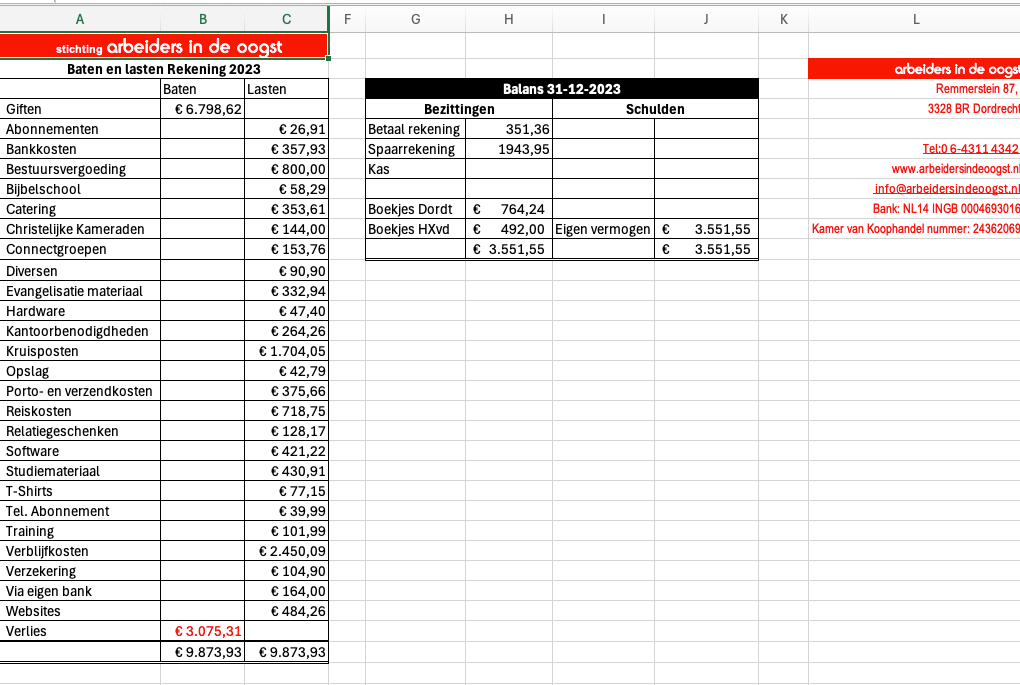Click the 'Baten en lasten Rekening 2023' title
Viewport: 1020px width, 685px height.
coord(164,69)
